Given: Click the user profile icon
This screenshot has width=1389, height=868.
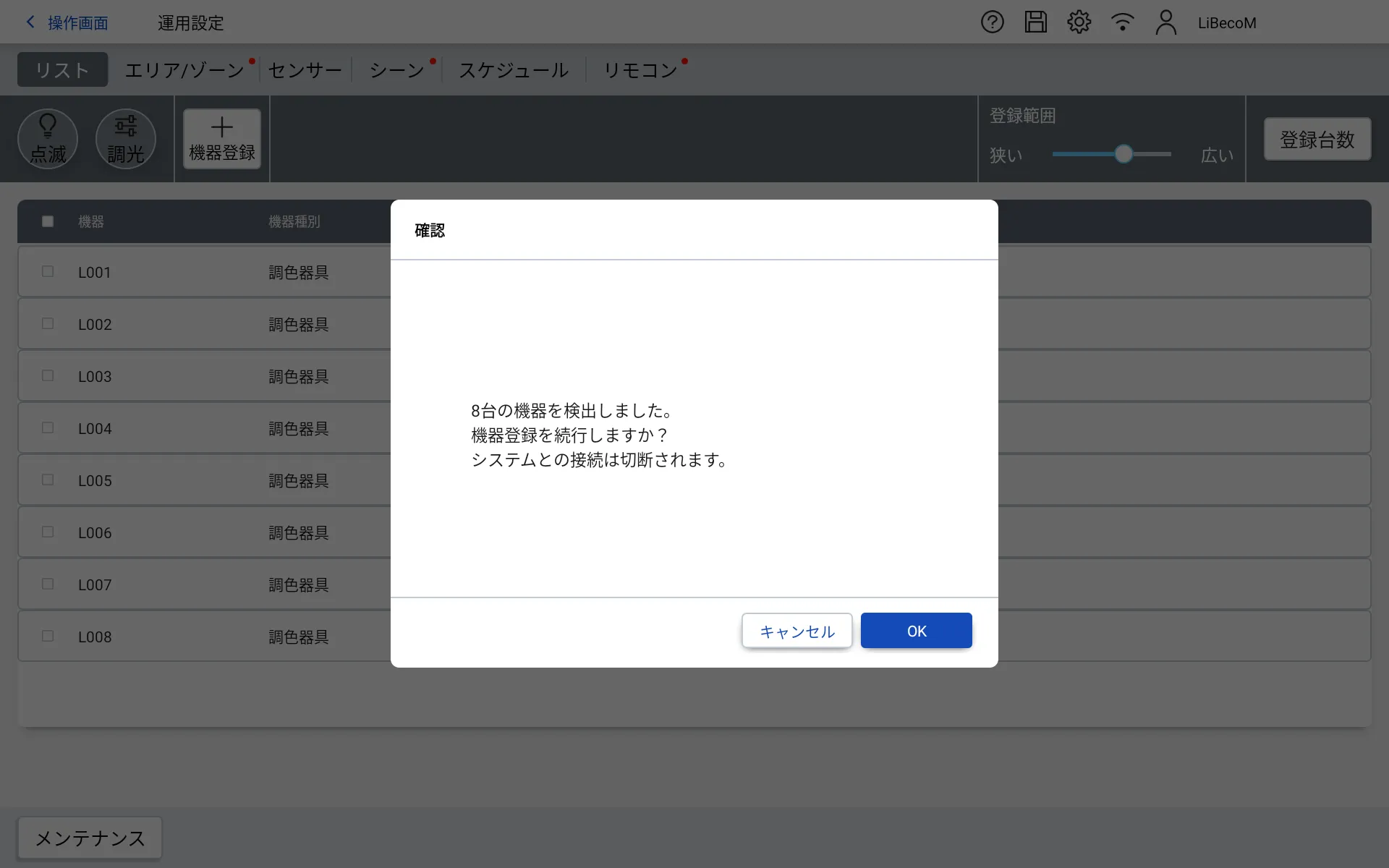Looking at the screenshot, I should click(1165, 22).
